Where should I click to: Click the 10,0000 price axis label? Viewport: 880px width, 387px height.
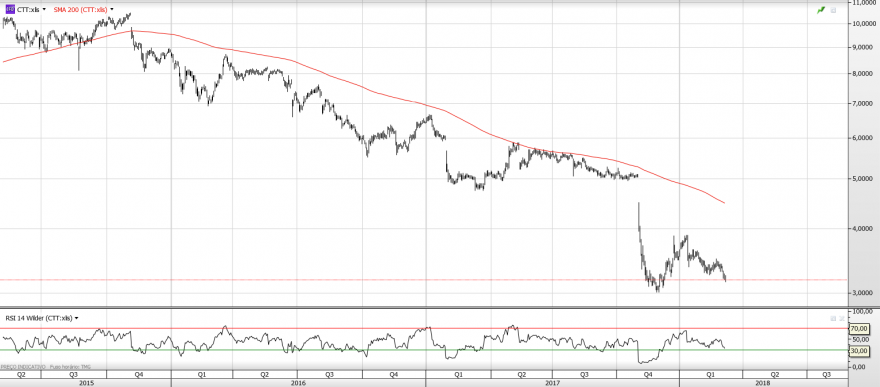point(865,24)
